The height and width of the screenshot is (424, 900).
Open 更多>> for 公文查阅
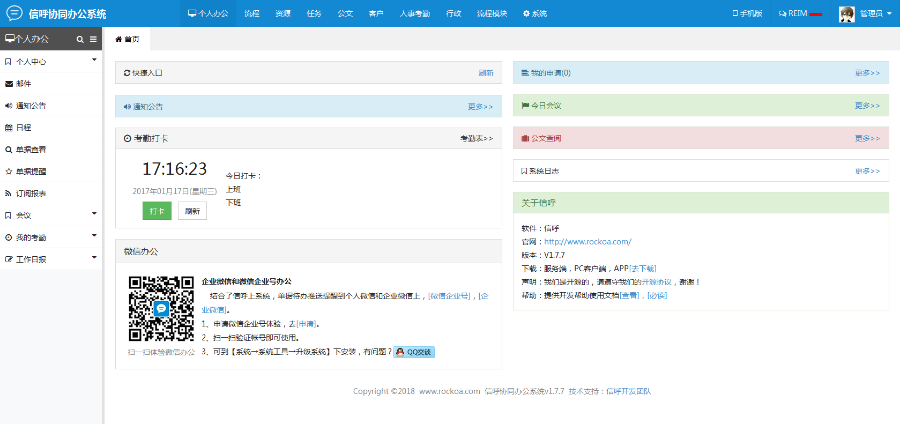point(867,138)
